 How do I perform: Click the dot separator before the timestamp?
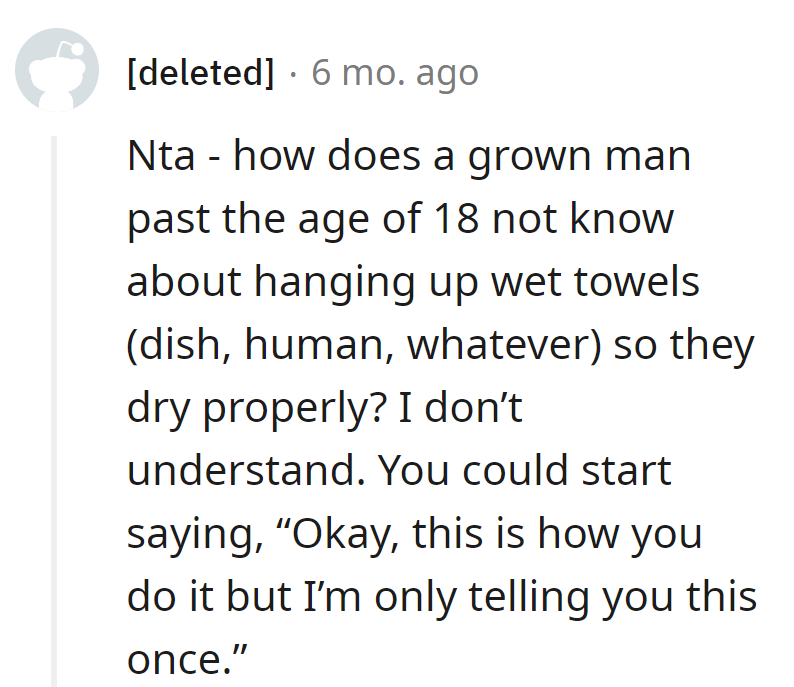pyautogui.click(x=292, y=73)
